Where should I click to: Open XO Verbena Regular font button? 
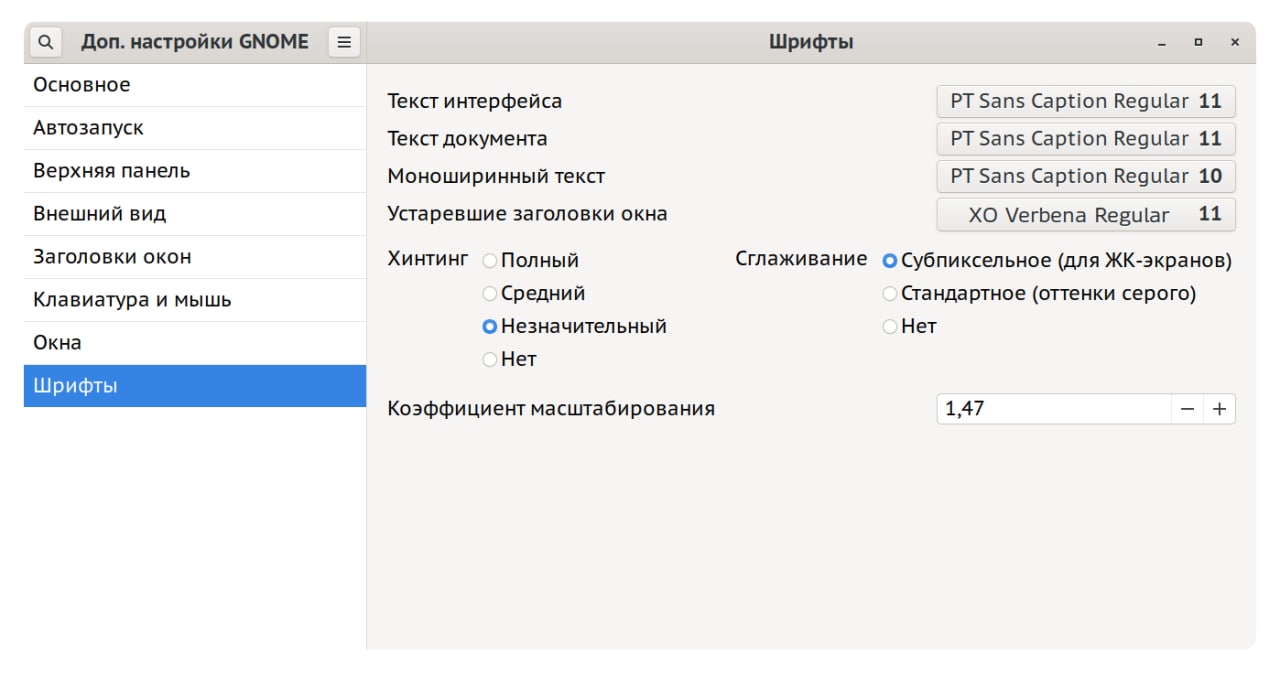point(1085,215)
